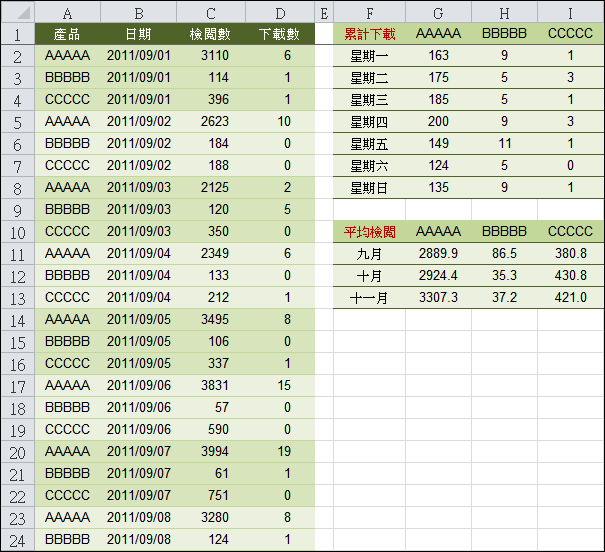Select downloads cell showing 19

(x=280, y=451)
